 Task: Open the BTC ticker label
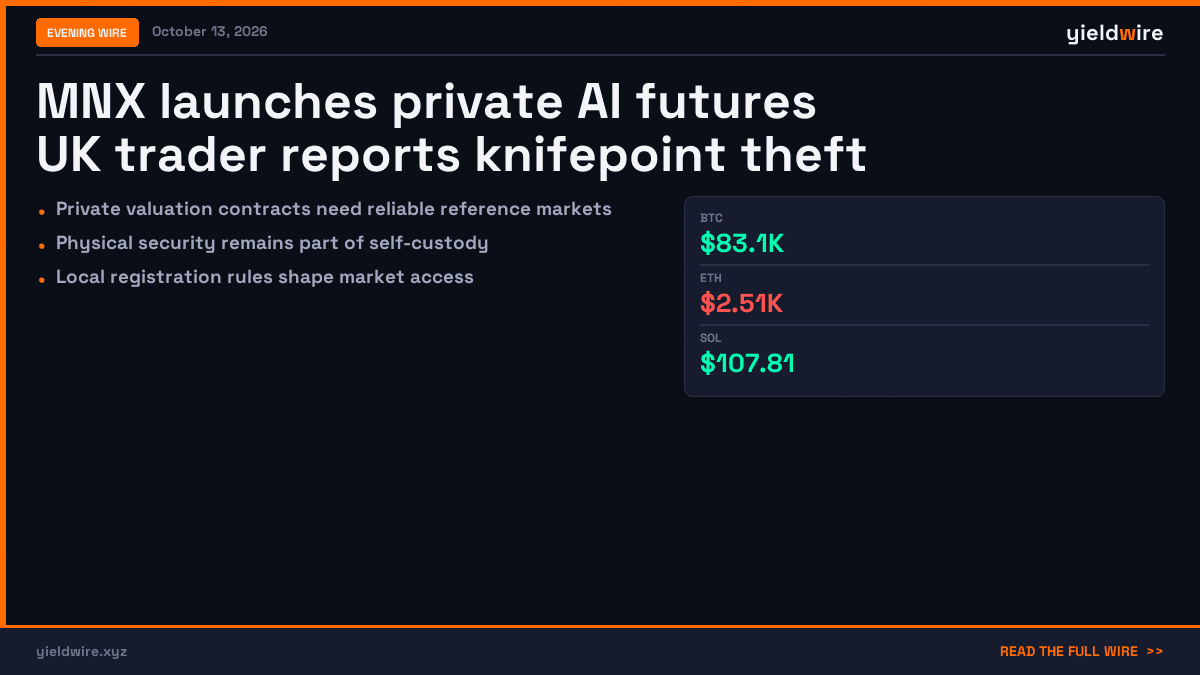711,218
